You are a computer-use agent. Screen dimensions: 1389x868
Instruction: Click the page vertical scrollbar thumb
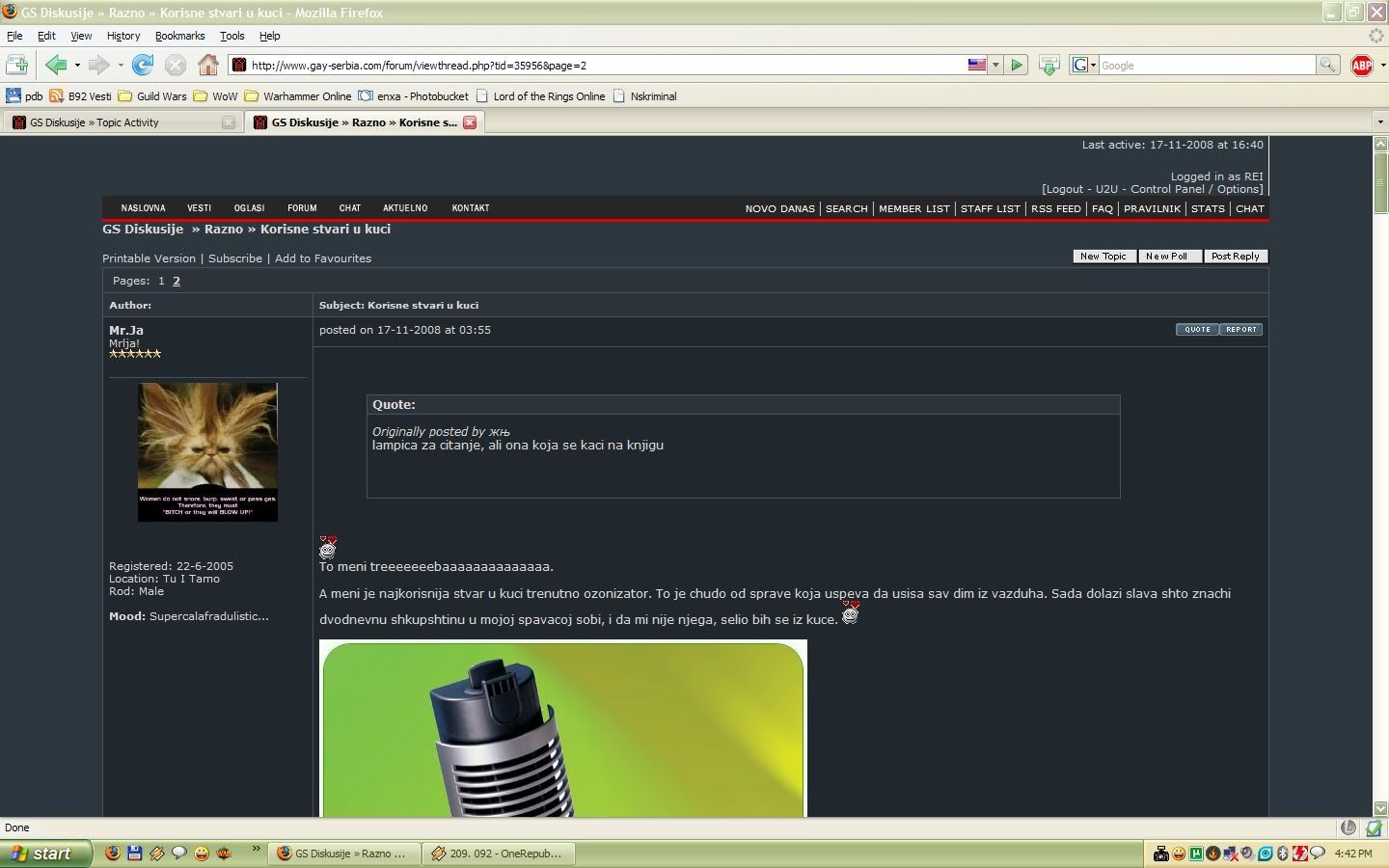(1379, 182)
